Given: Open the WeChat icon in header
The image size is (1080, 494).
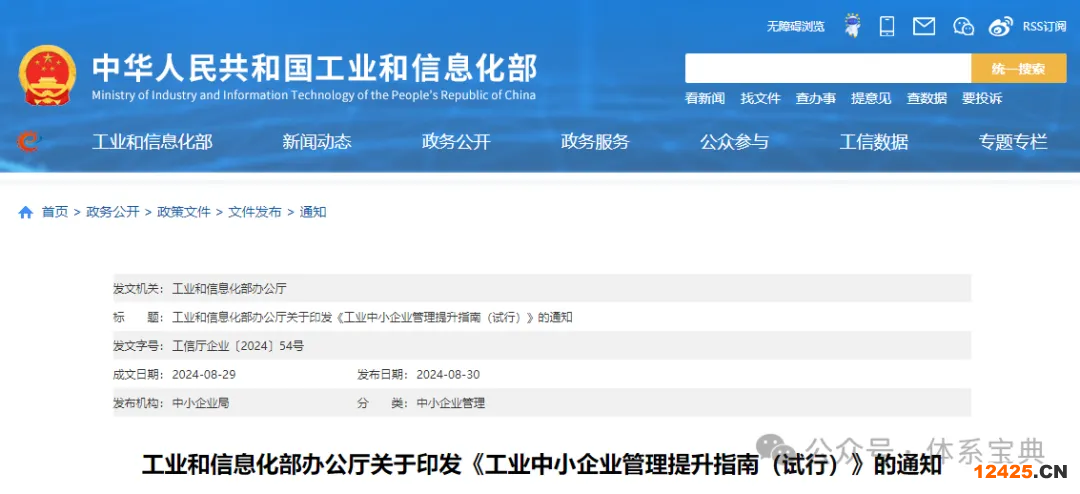Looking at the screenshot, I should (963, 26).
